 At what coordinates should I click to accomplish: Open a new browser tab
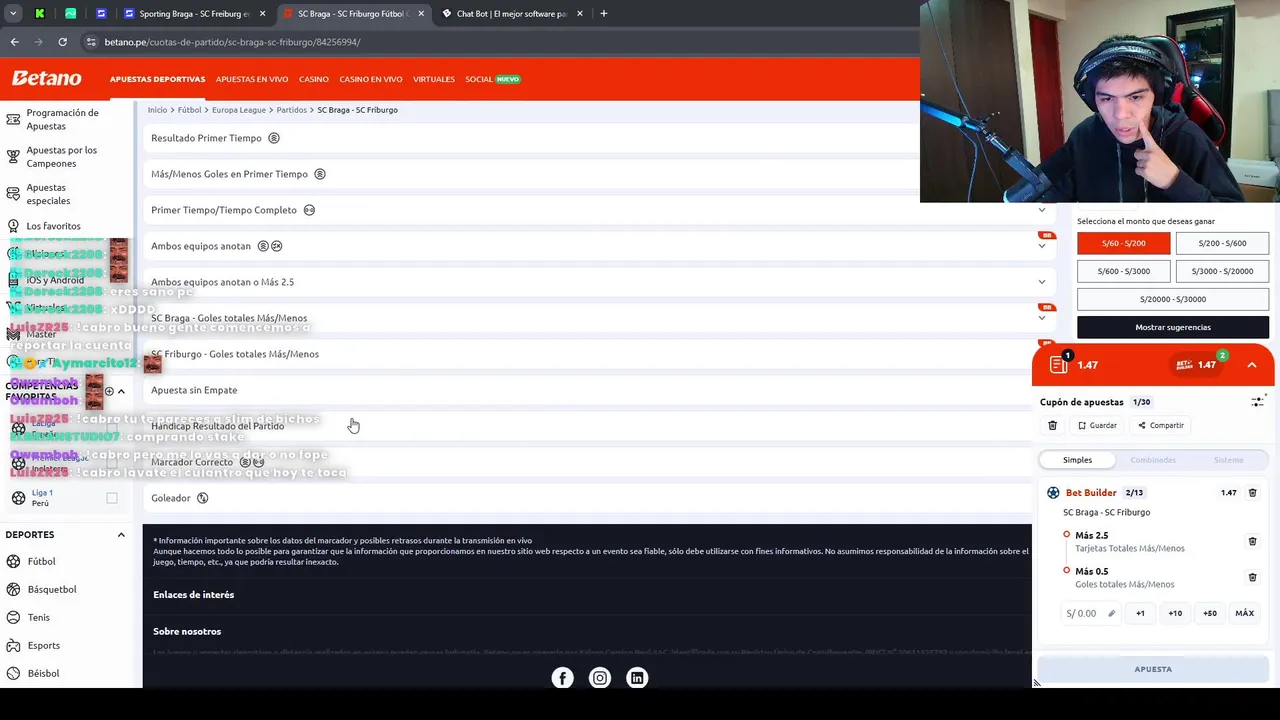click(x=604, y=14)
